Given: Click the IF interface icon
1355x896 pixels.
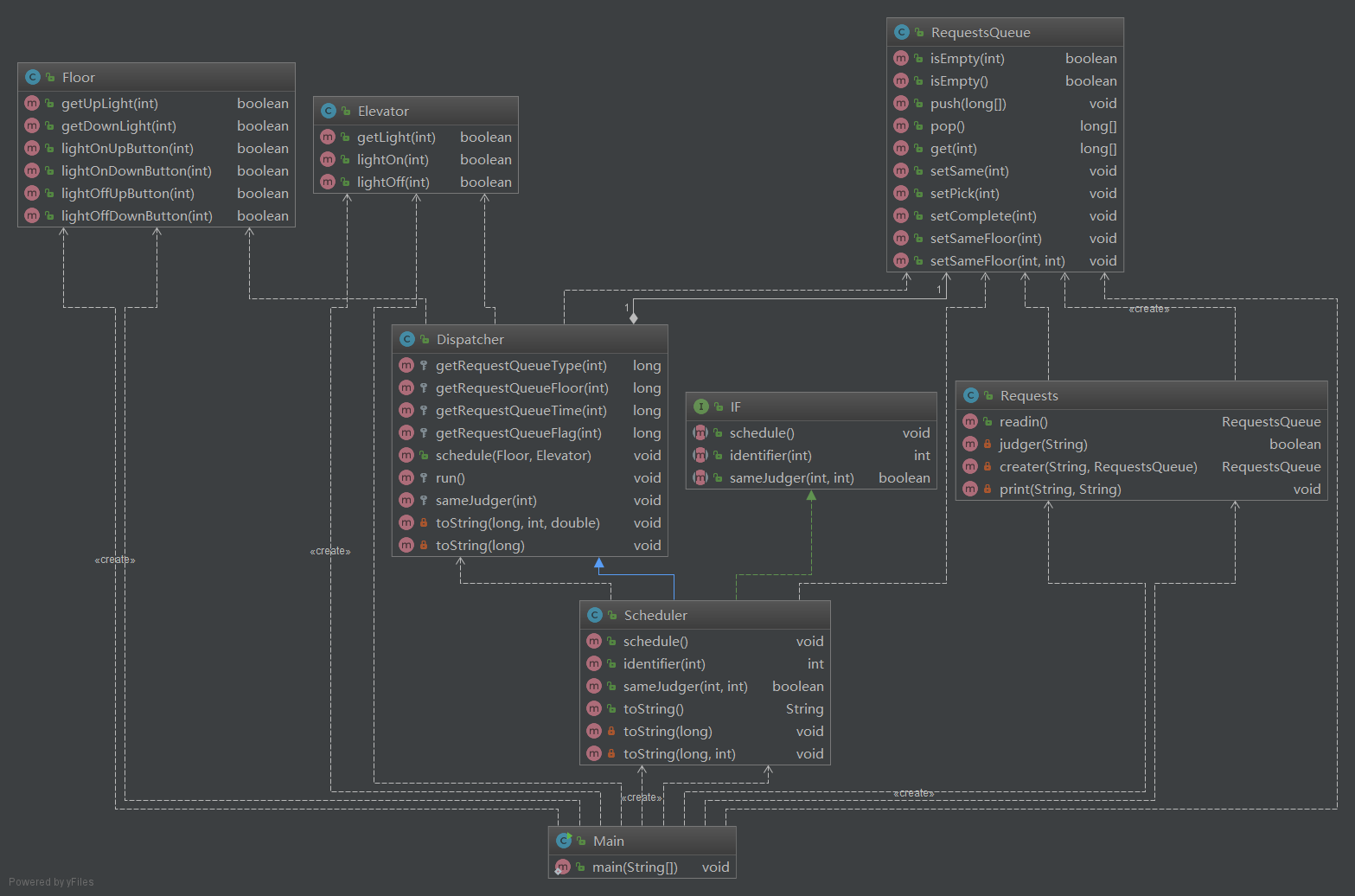Looking at the screenshot, I should pyautogui.click(x=700, y=406).
